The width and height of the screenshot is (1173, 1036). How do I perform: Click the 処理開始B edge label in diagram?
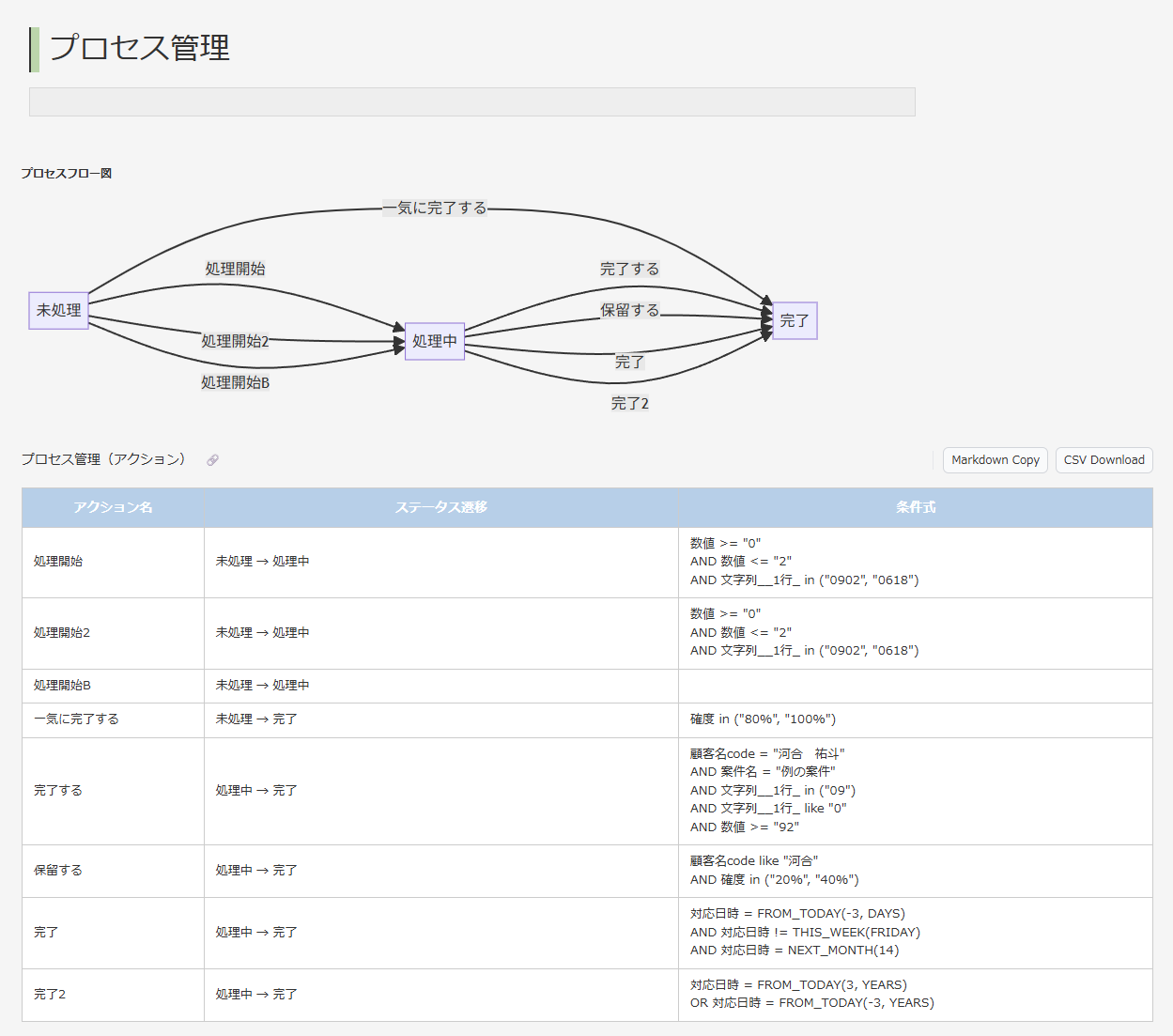click(234, 382)
